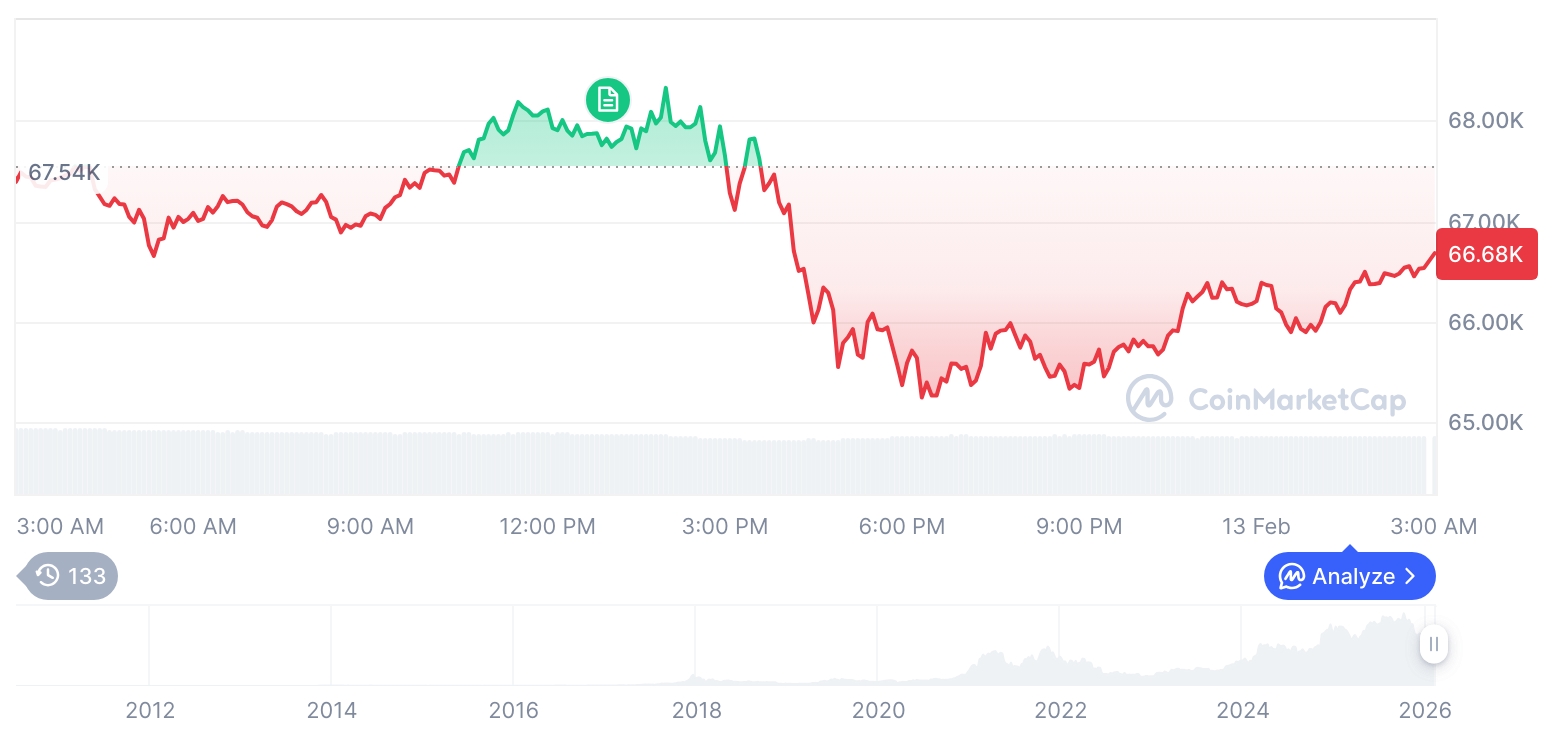This screenshot has width=1566, height=732.
Task: Click the CoinMarketCap logo inside Analyze button
Action: 1292,577
